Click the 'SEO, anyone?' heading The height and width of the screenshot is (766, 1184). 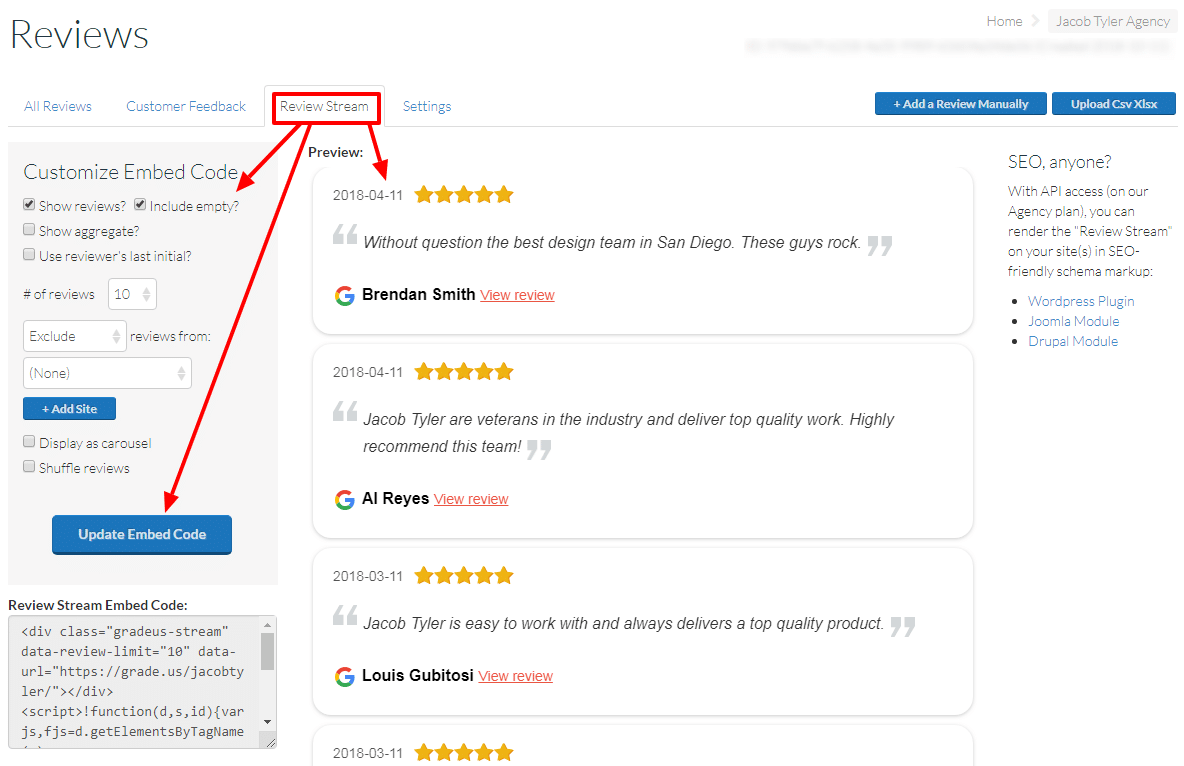pos(1059,162)
